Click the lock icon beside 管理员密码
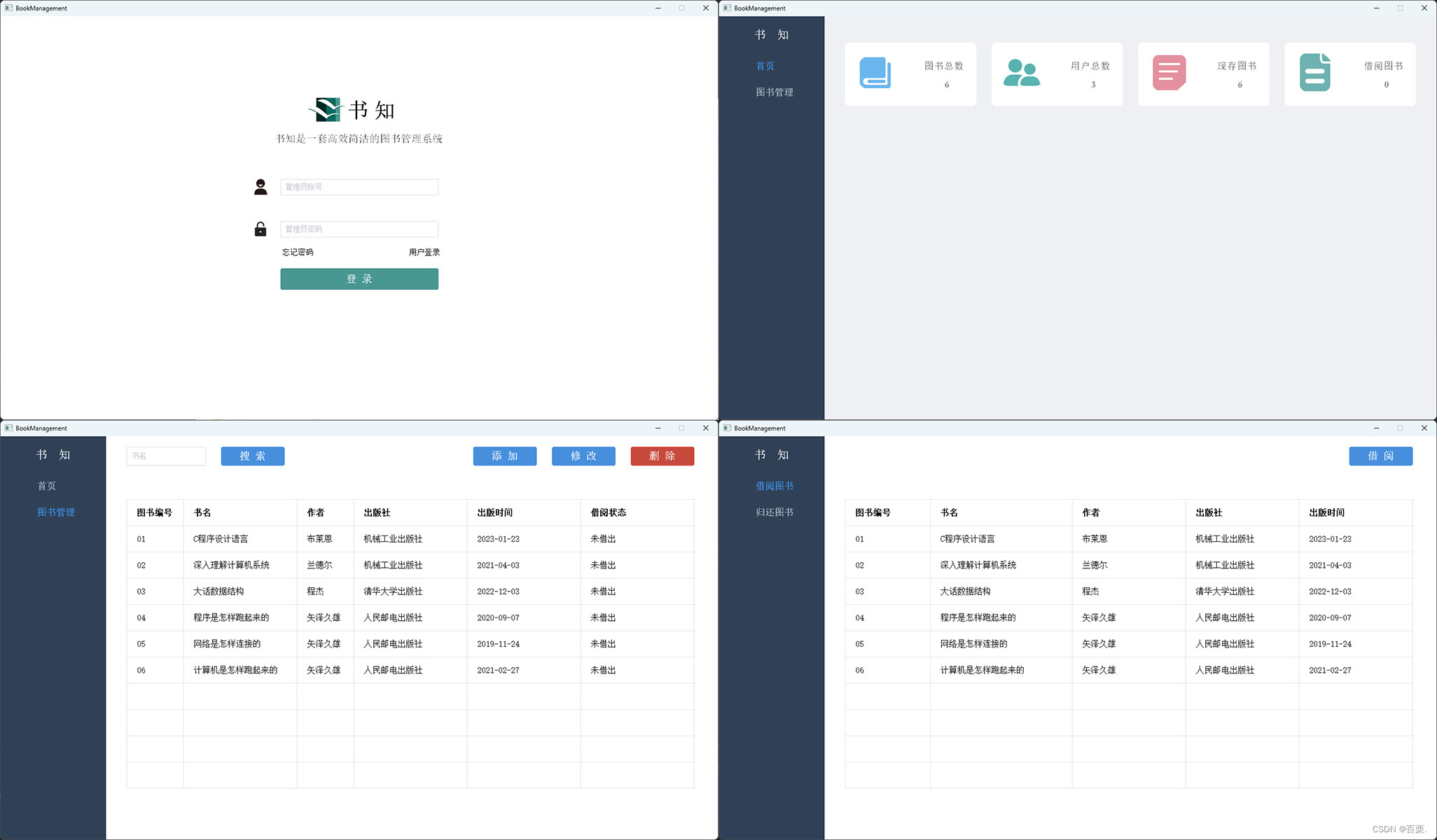The width and height of the screenshot is (1437, 840). (x=261, y=229)
